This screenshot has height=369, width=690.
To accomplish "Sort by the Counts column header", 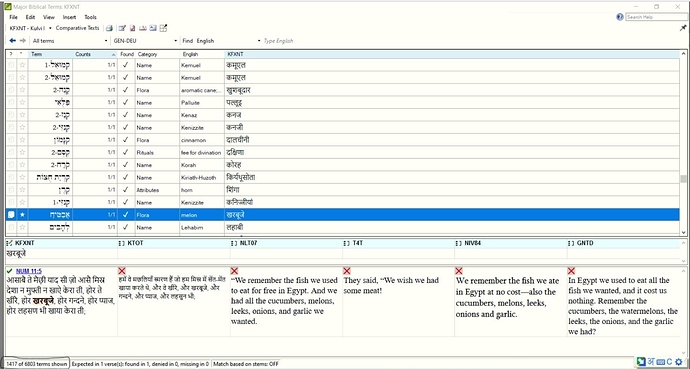I will click(x=95, y=54).
